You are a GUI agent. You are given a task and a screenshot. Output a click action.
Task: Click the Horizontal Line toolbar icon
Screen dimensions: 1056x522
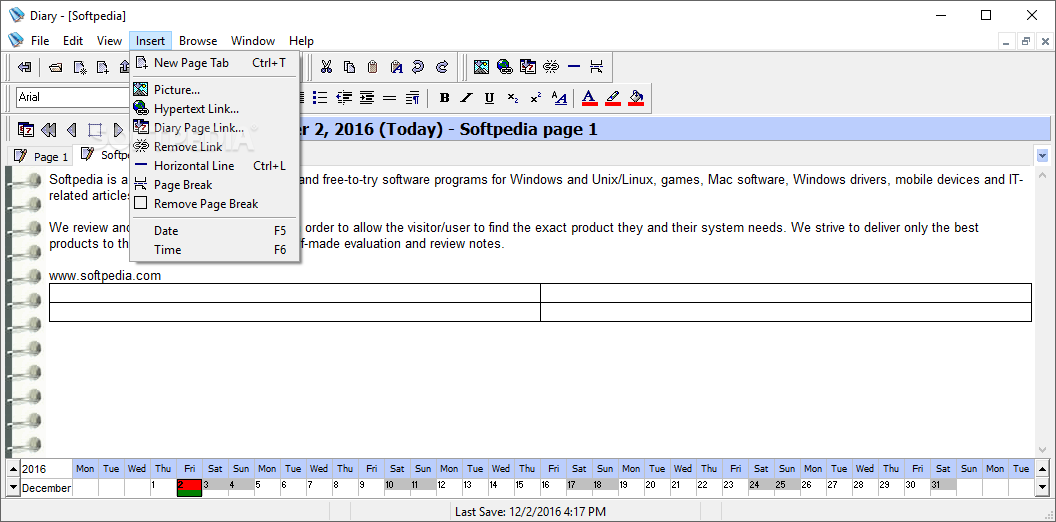point(574,67)
